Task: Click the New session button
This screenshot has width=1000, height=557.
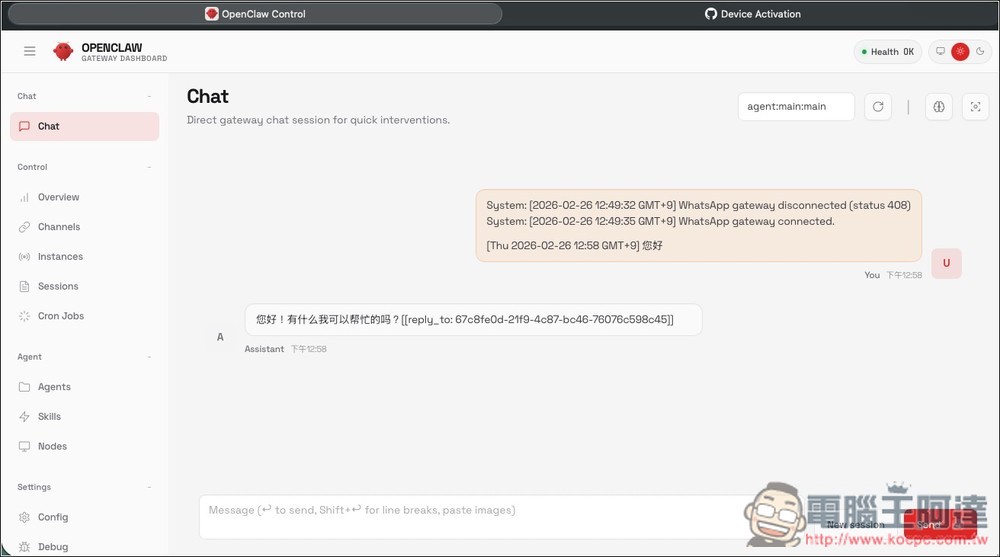Action: tap(855, 524)
